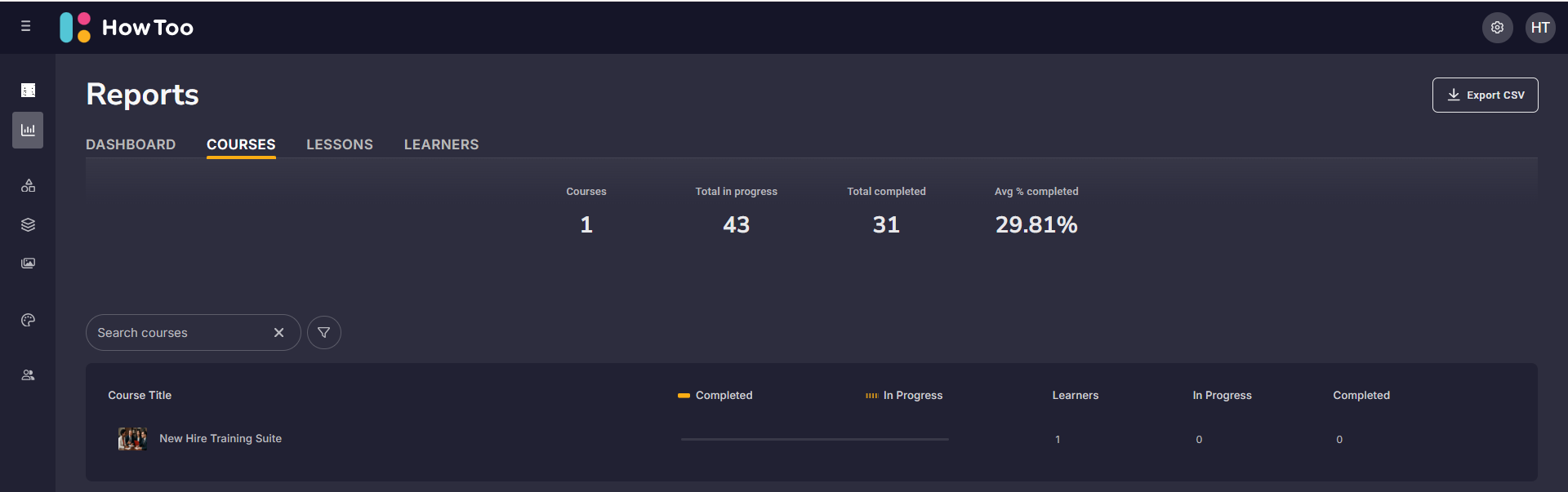Open the HT user avatar menu
The width and height of the screenshot is (1568, 492).
click(1540, 27)
